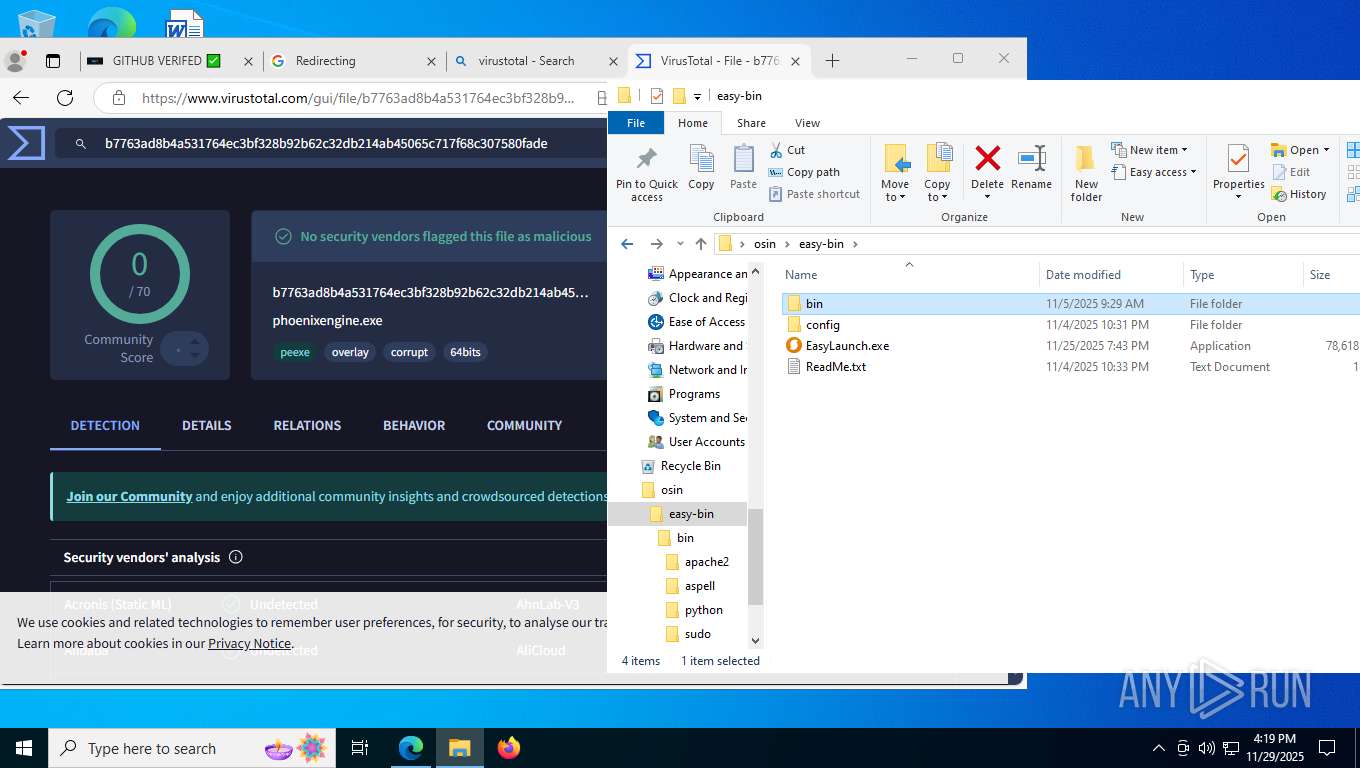Click the VirusTotal search magnifier icon
The image size is (1360, 768).
81,144
